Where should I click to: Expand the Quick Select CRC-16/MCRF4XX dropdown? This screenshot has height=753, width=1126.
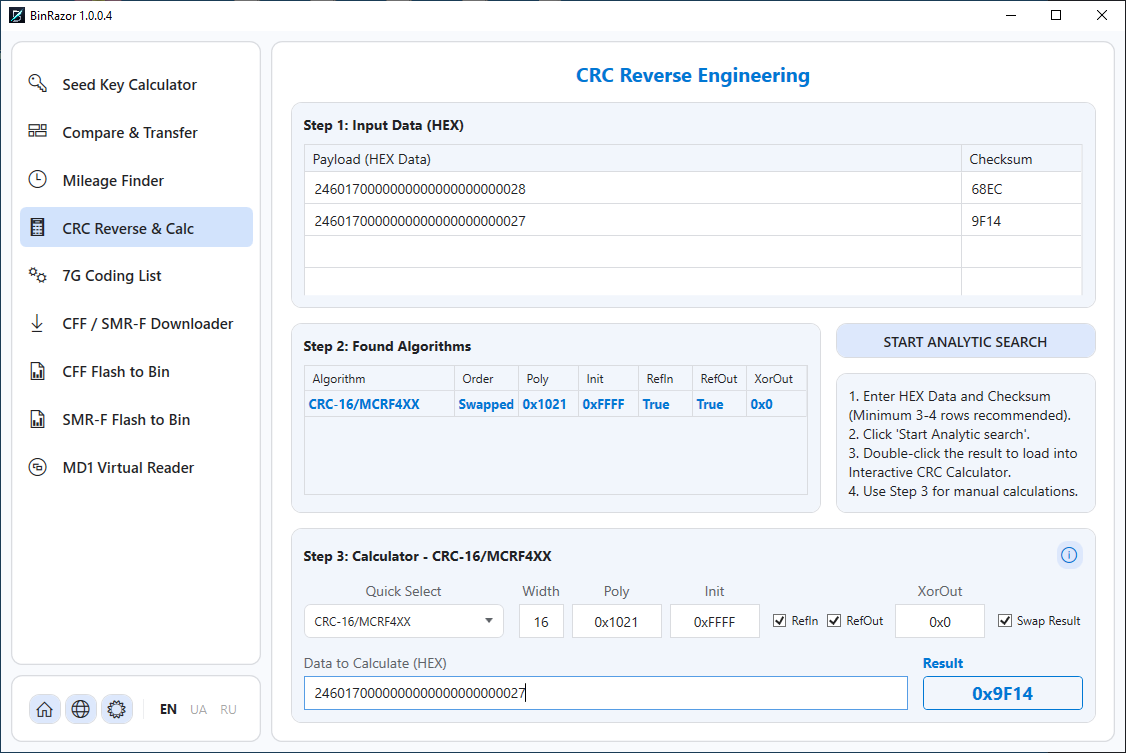pyautogui.click(x=404, y=621)
